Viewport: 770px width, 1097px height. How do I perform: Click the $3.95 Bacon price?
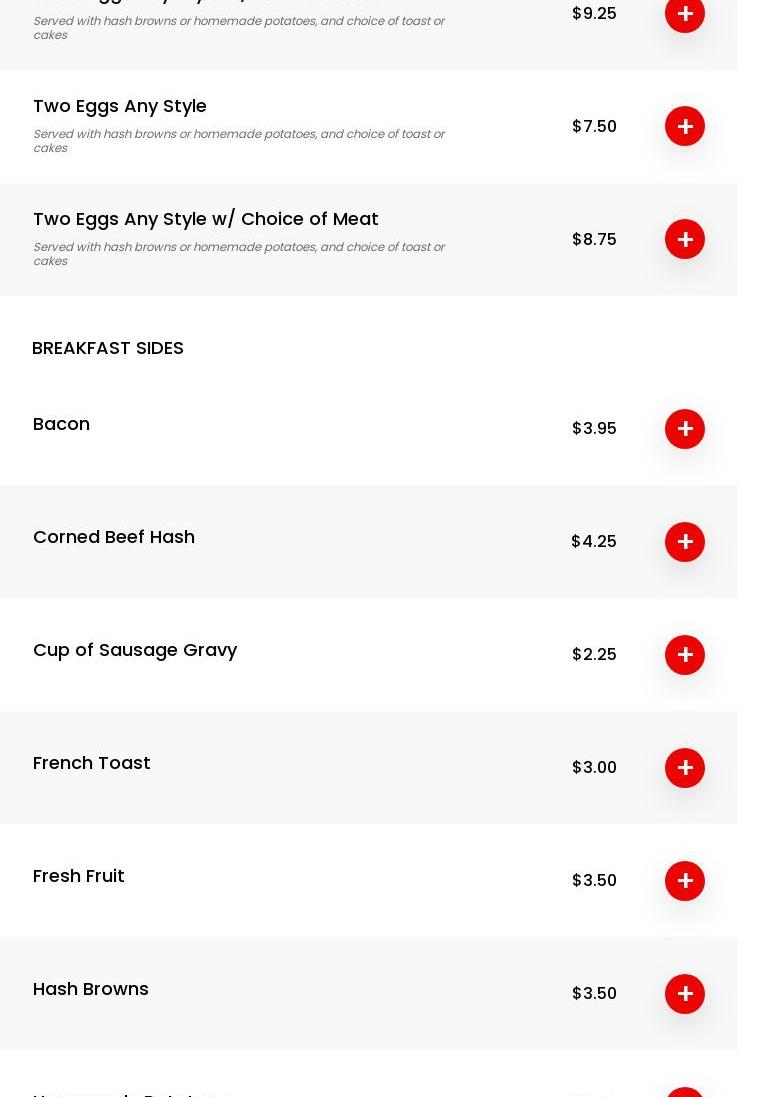pos(594,429)
